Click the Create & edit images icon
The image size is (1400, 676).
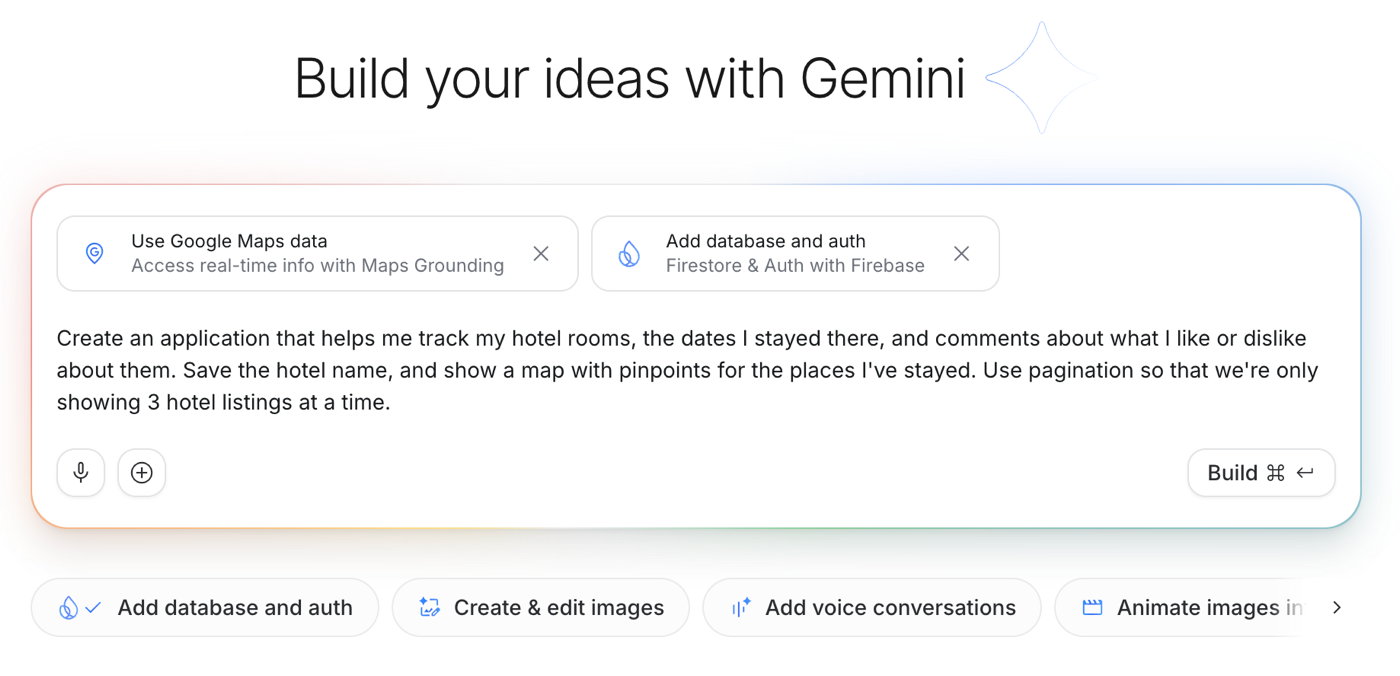430,607
